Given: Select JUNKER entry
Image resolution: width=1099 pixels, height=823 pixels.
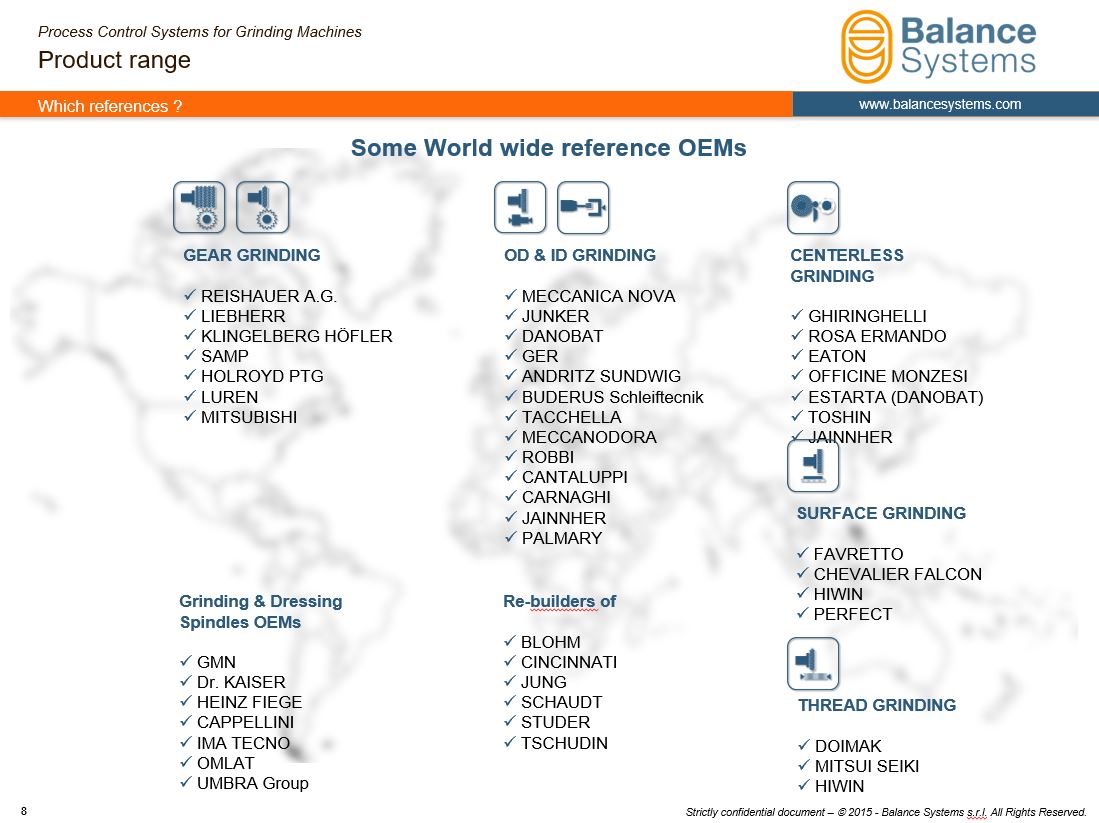Looking at the screenshot, I should coord(556,316).
